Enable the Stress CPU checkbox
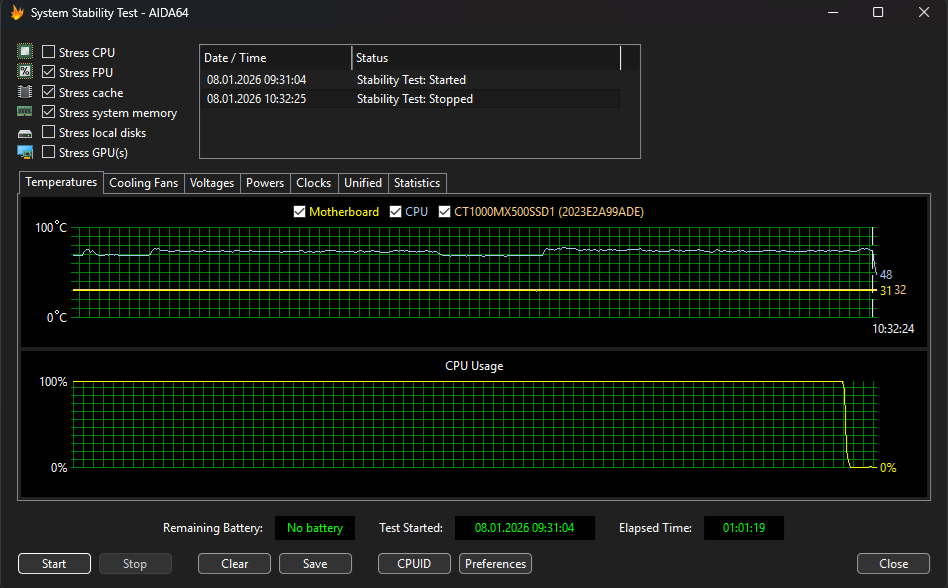The image size is (948, 588). [x=48, y=52]
